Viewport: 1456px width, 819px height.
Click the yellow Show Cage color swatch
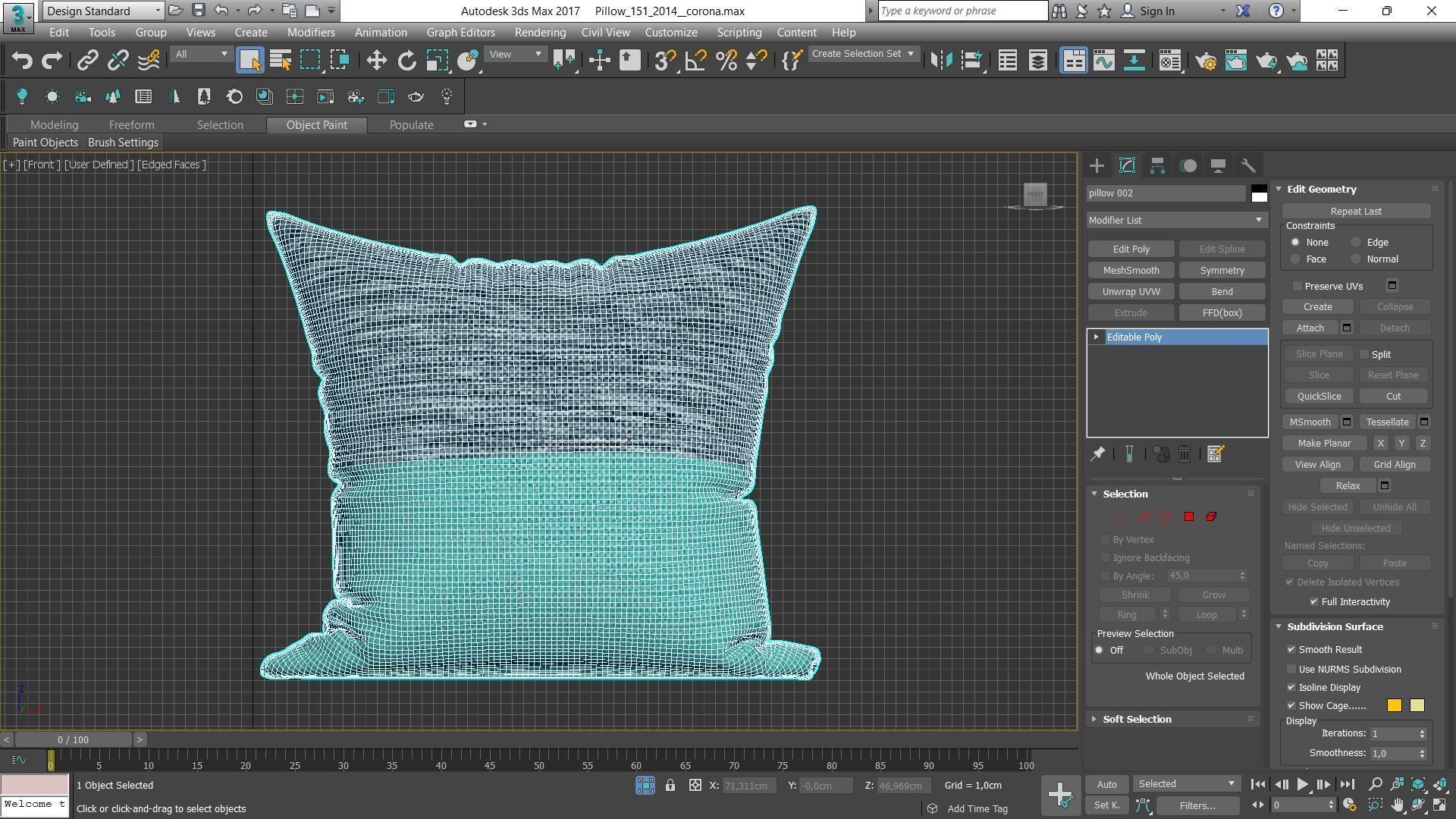(x=1417, y=706)
